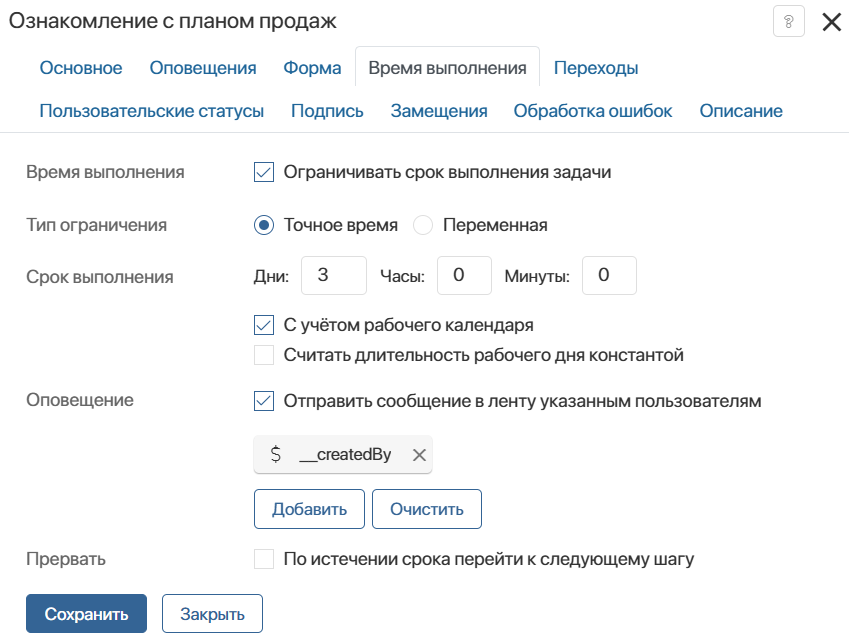849x642 pixels.
Task: Open the help question mark icon
Action: [788, 22]
